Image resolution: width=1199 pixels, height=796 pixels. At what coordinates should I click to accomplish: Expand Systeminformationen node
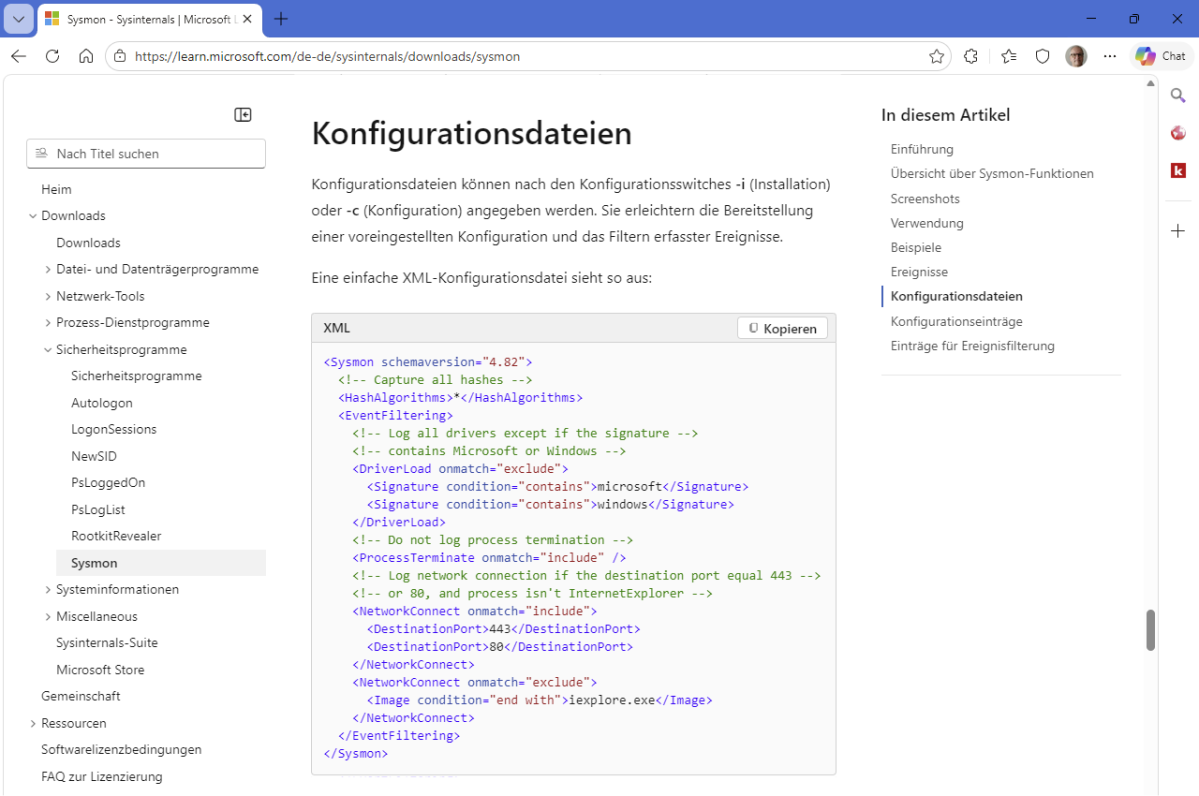coord(47,590)
